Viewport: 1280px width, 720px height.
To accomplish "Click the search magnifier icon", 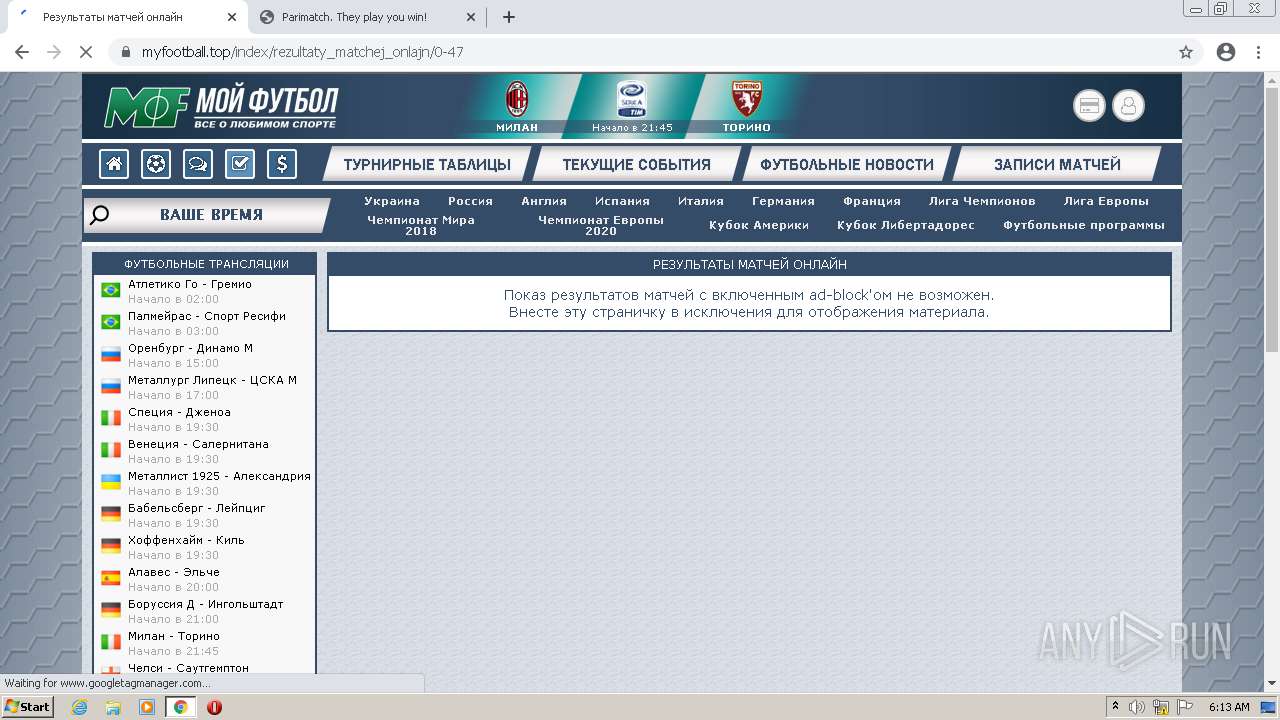I will 99,215.
